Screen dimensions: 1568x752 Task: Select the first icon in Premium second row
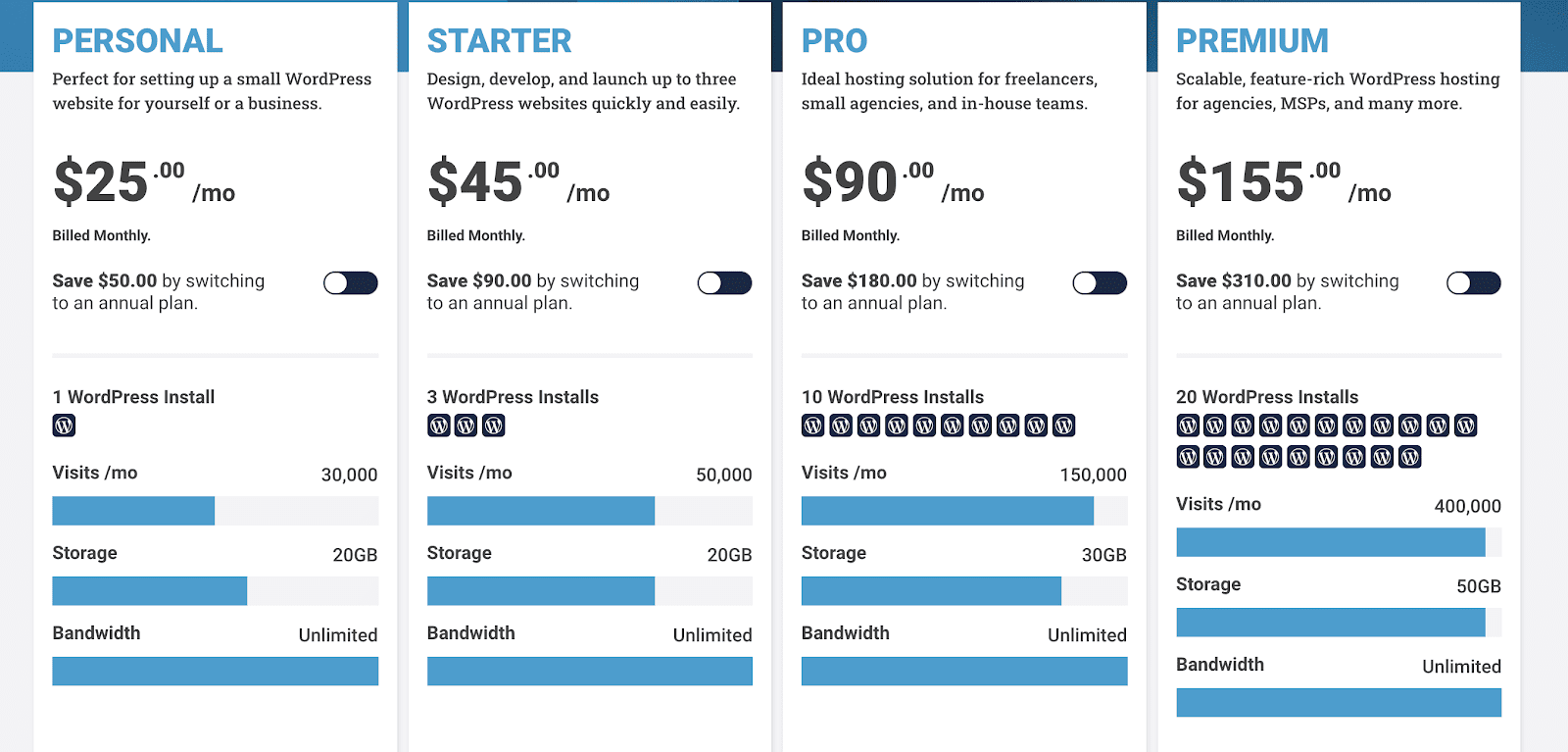click(1187, 456)
